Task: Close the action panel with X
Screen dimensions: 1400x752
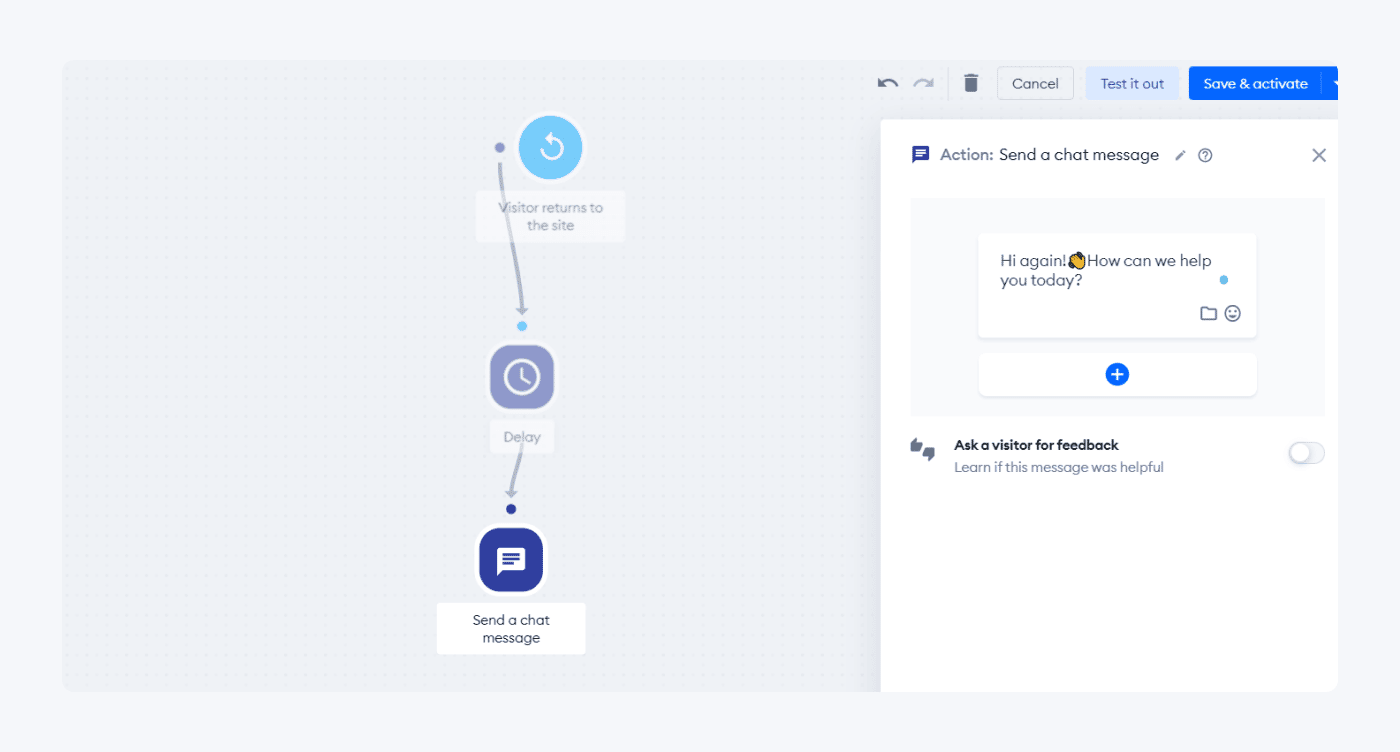Action: coord(1319,155)
